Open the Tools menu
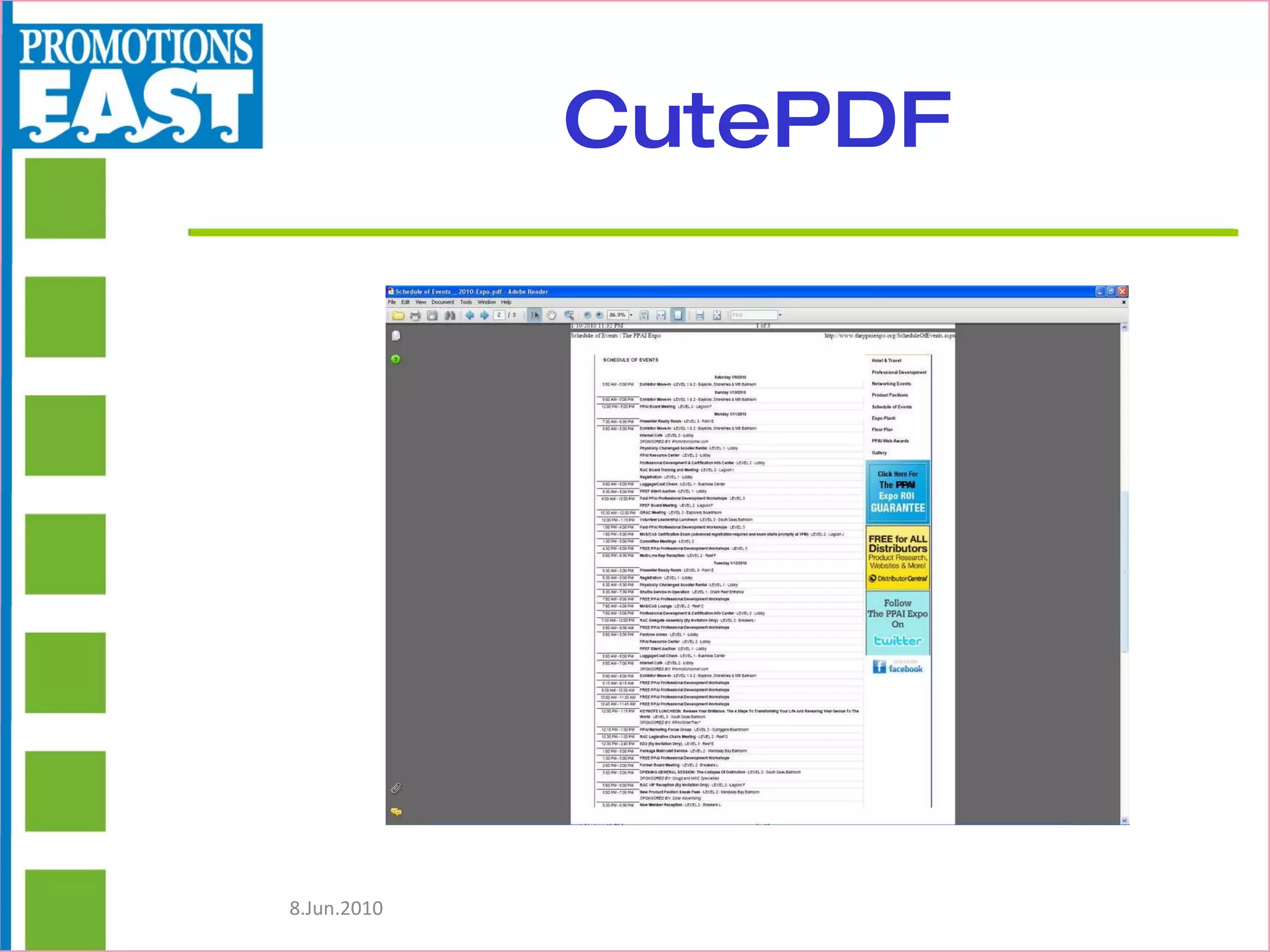1270x952 pixels. [466, 302]
